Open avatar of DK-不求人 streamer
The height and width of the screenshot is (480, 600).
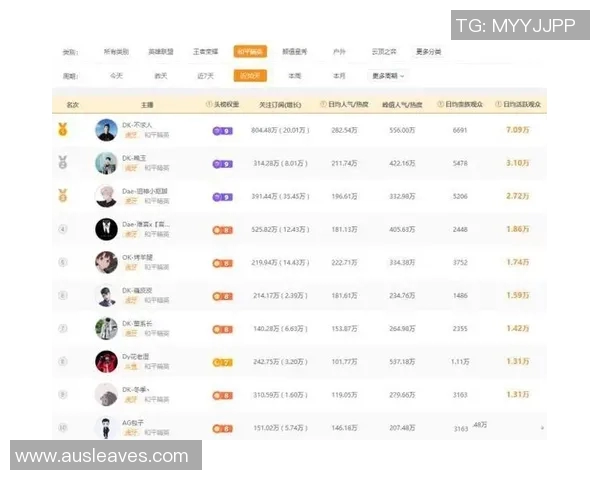pyautogui.click(x=106, y=130)
